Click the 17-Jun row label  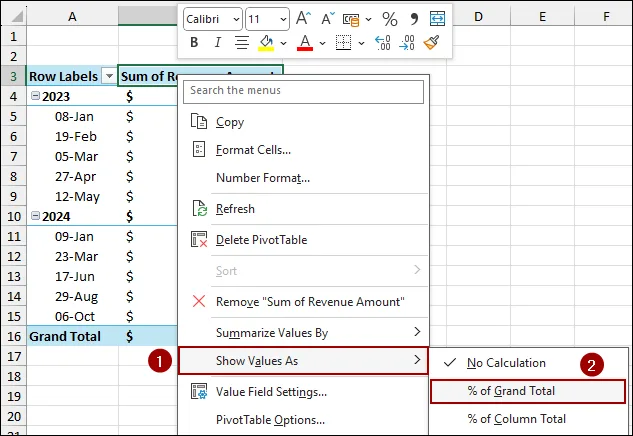(x=75, y=277)
